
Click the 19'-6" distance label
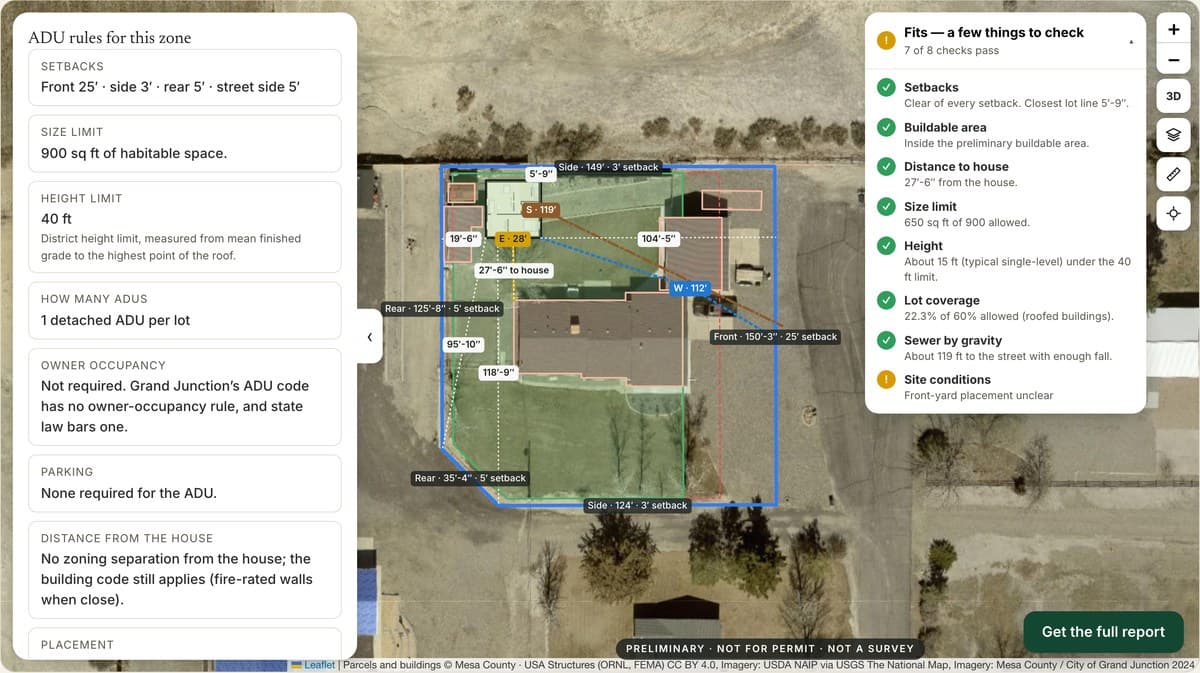pyautogui.click(x=465, y=239)
